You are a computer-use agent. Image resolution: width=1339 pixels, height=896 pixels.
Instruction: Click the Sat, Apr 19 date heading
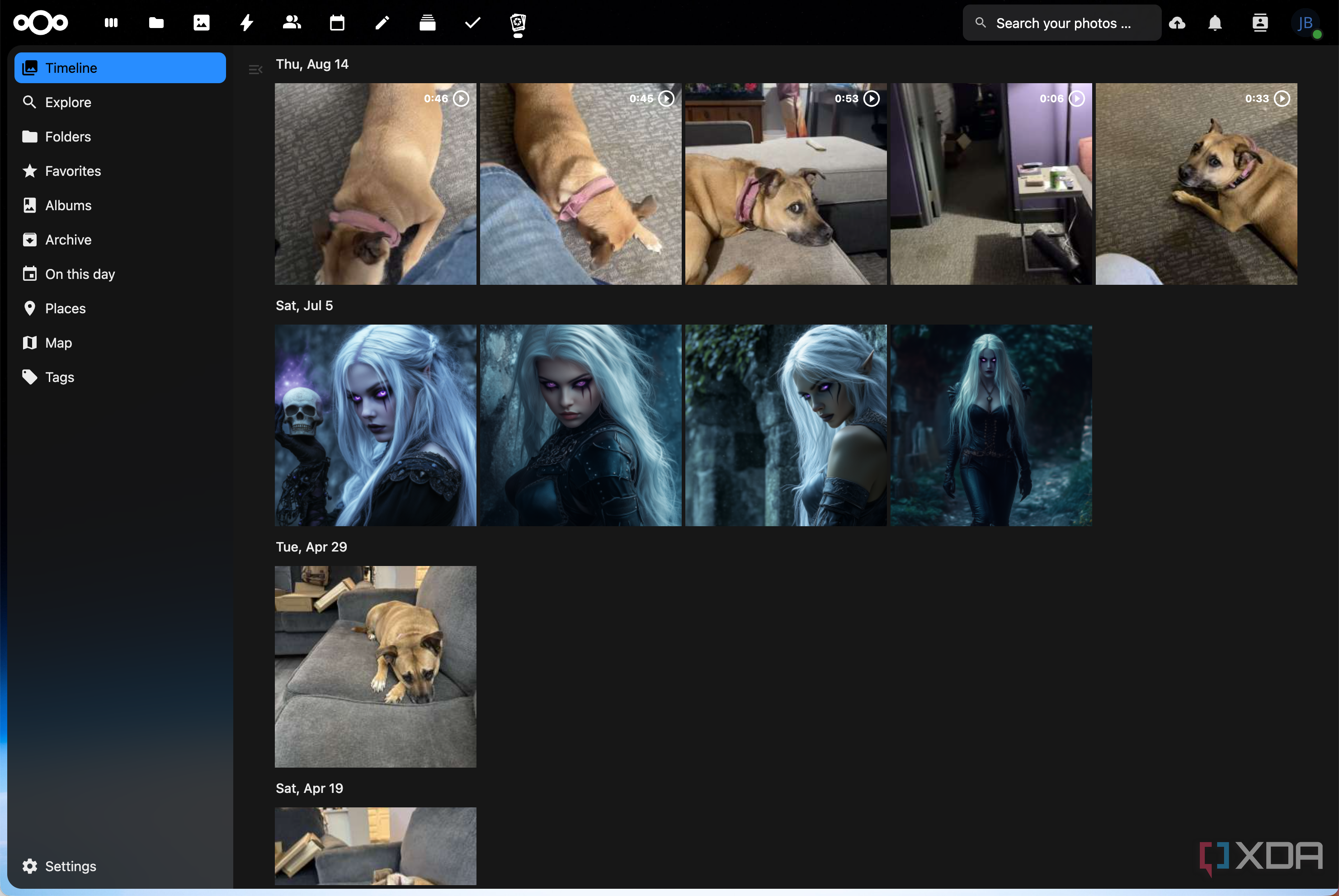(x=309, y=788)
